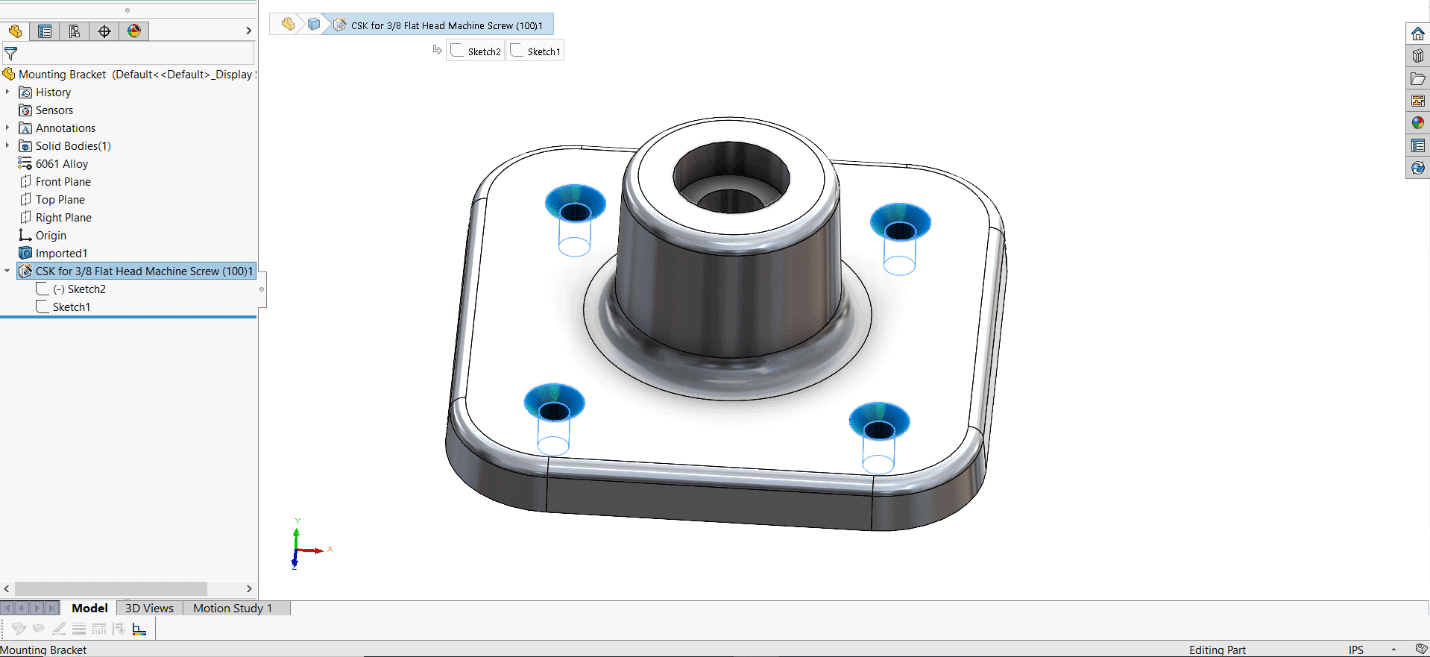Image resolution: width=1430 pixels, height=657 pixels.
Task: Click Editing Part in the status bar
Action: (x=1217, y=650)
